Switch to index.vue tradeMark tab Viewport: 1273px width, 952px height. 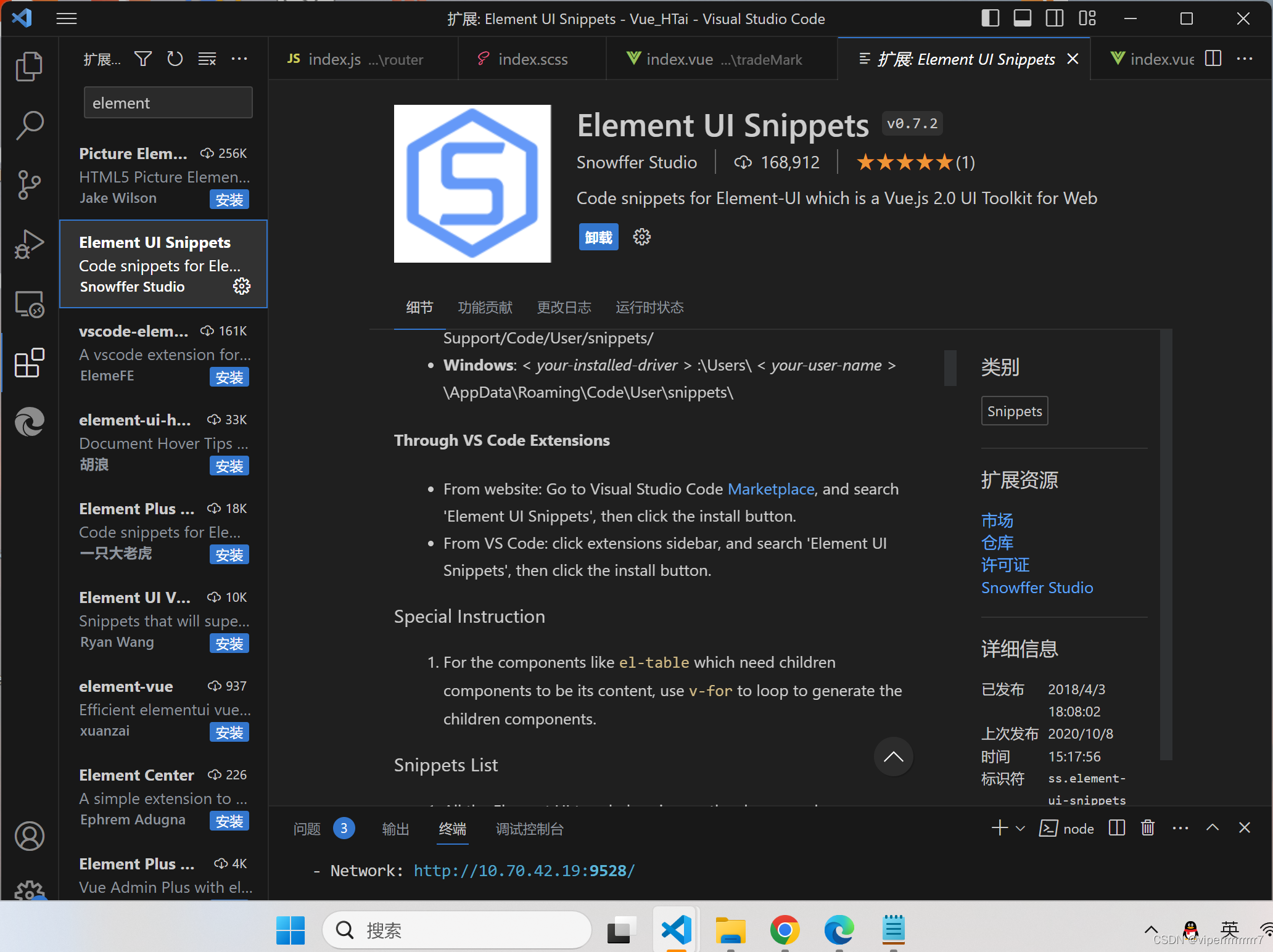pyautogui.click(x=722, y=59)
